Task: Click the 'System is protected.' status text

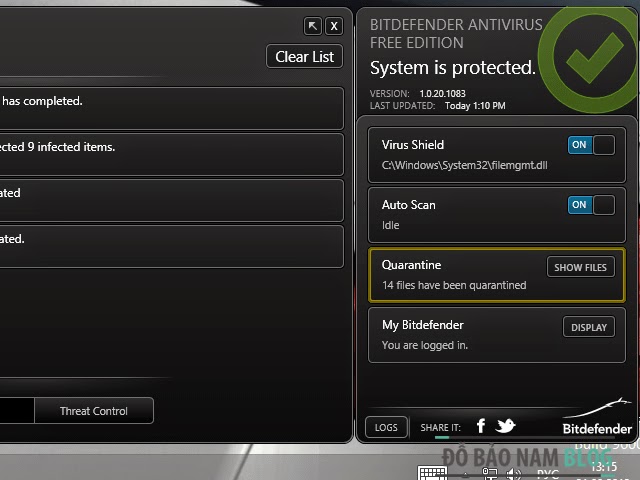Action: tap(453, 68)
